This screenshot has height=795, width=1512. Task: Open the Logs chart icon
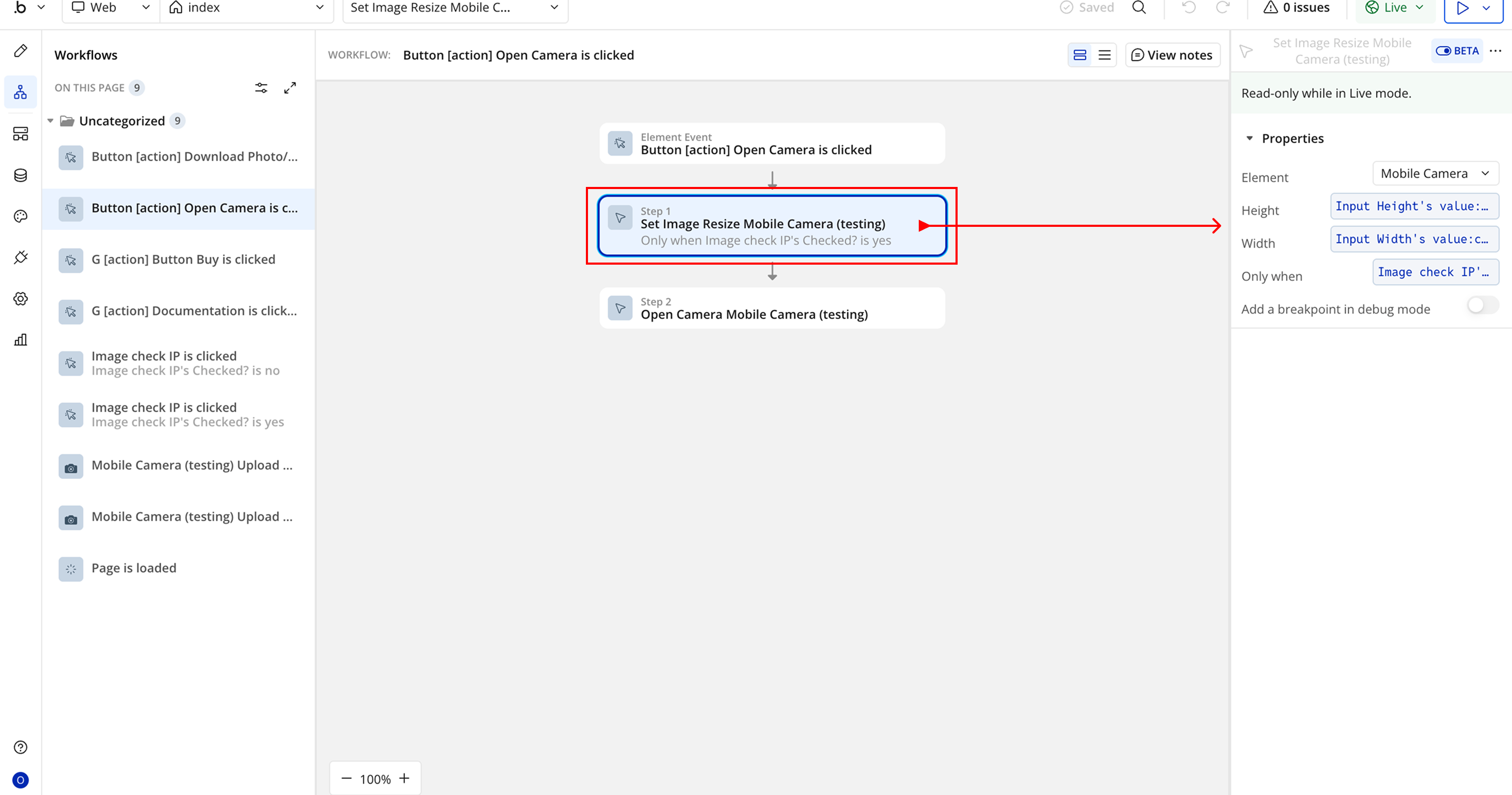(20, 340)
